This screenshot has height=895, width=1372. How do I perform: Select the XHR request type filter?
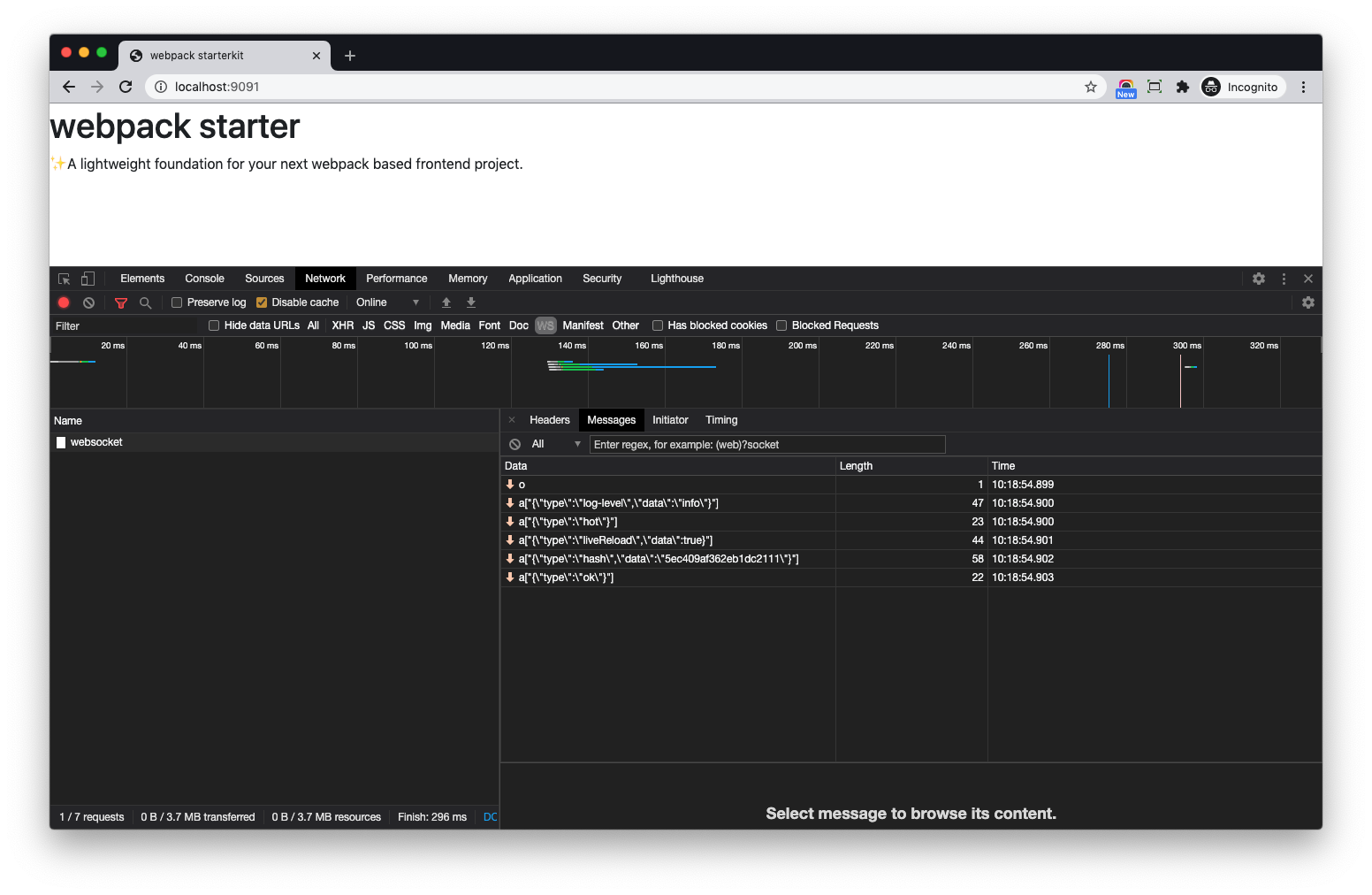click(342, 325)
